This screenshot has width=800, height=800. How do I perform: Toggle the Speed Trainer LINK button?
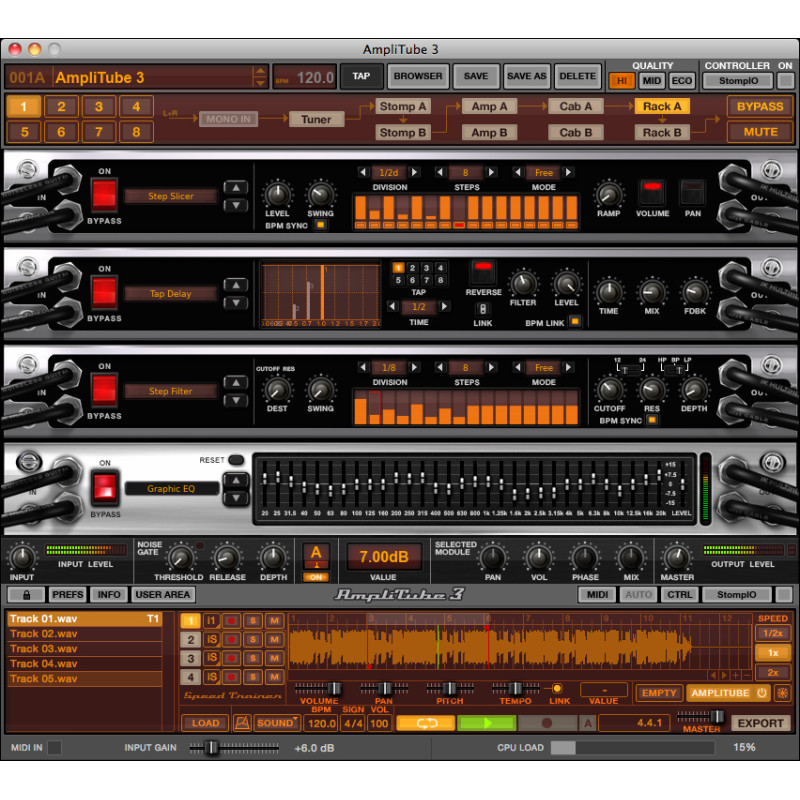pyautogui.click(x=557, y=688)
